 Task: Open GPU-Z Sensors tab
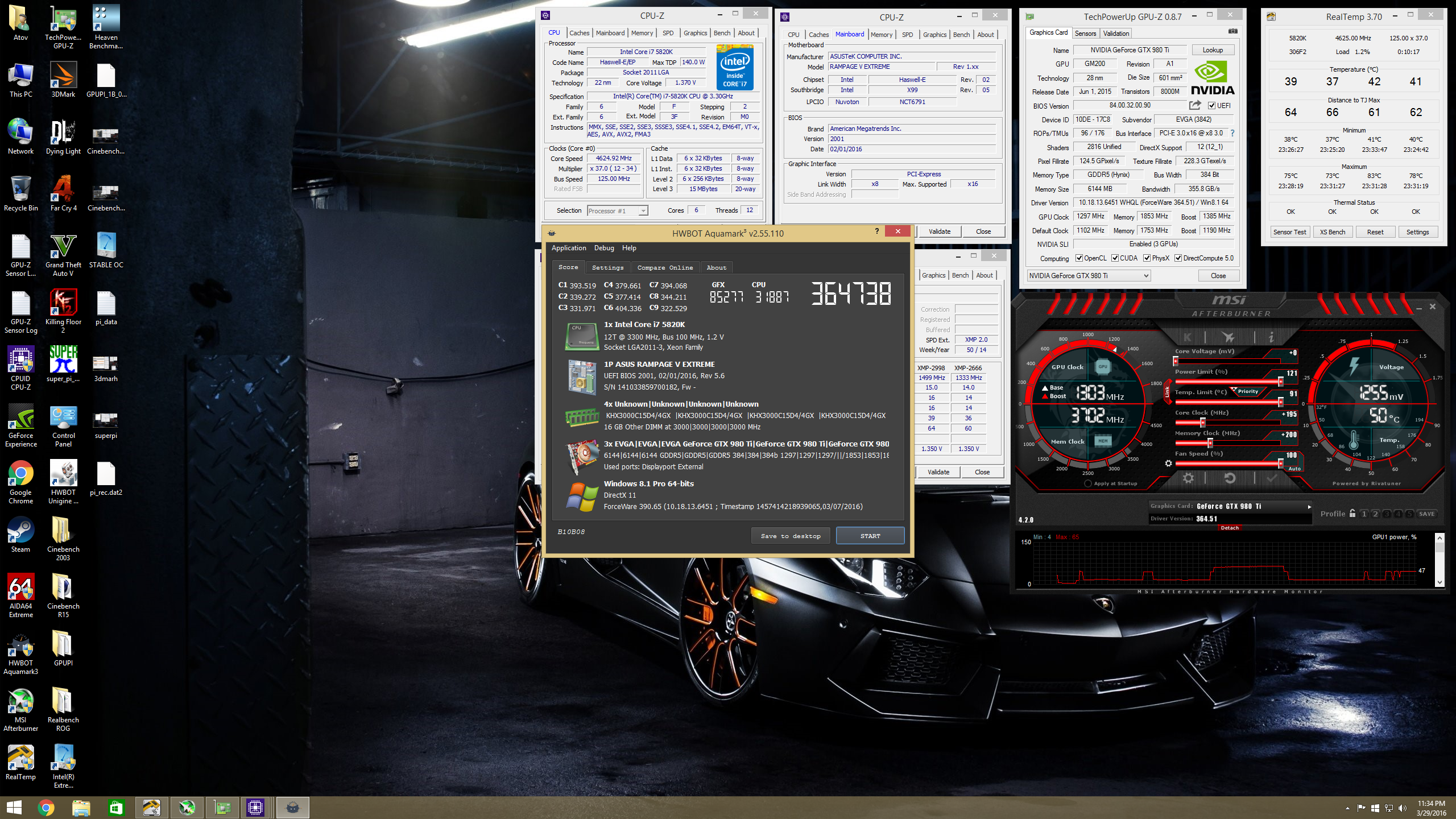[x=1085, y=33]
